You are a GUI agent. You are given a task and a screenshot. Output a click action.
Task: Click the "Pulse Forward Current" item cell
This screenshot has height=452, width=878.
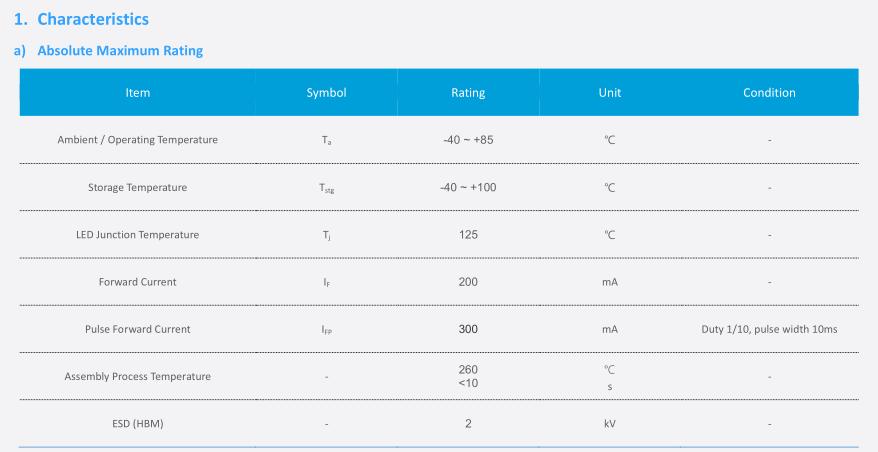(137, 329)
